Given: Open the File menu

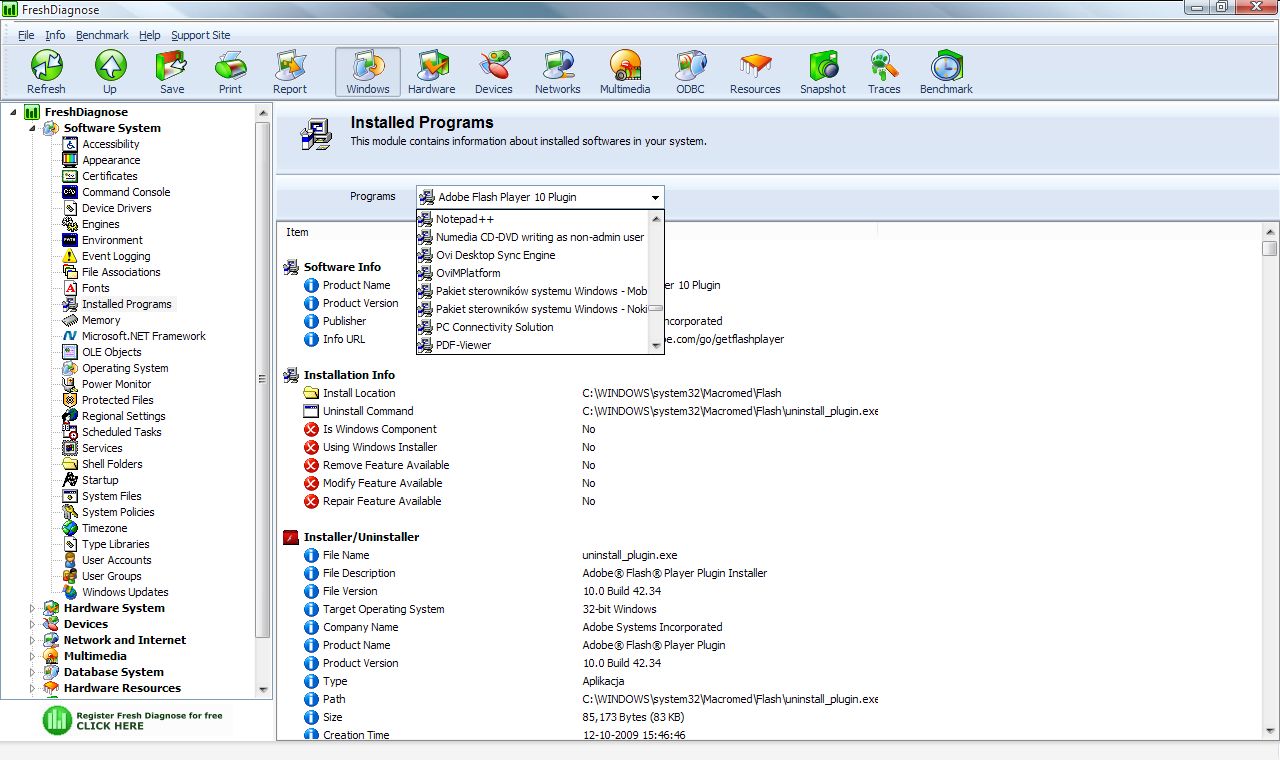Looking at the screenshot, I should [x=26, y=35].
